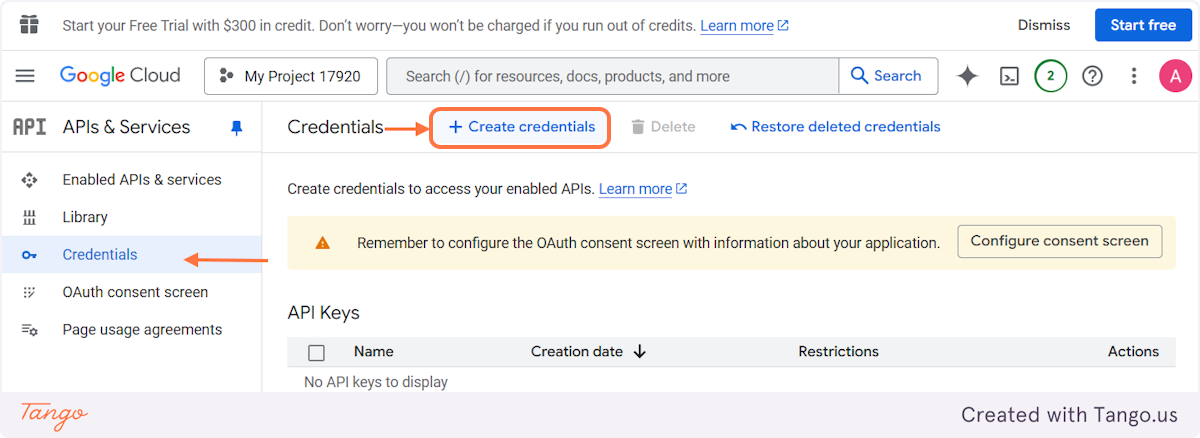Pin APIs & Services with pin icon
Viewport: 1200px width, 438px height.
(x=237, y=128)
